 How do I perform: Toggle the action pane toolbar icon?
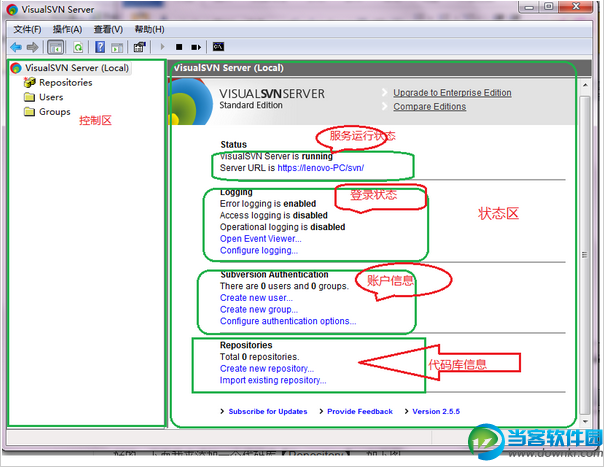coord(117,47)
